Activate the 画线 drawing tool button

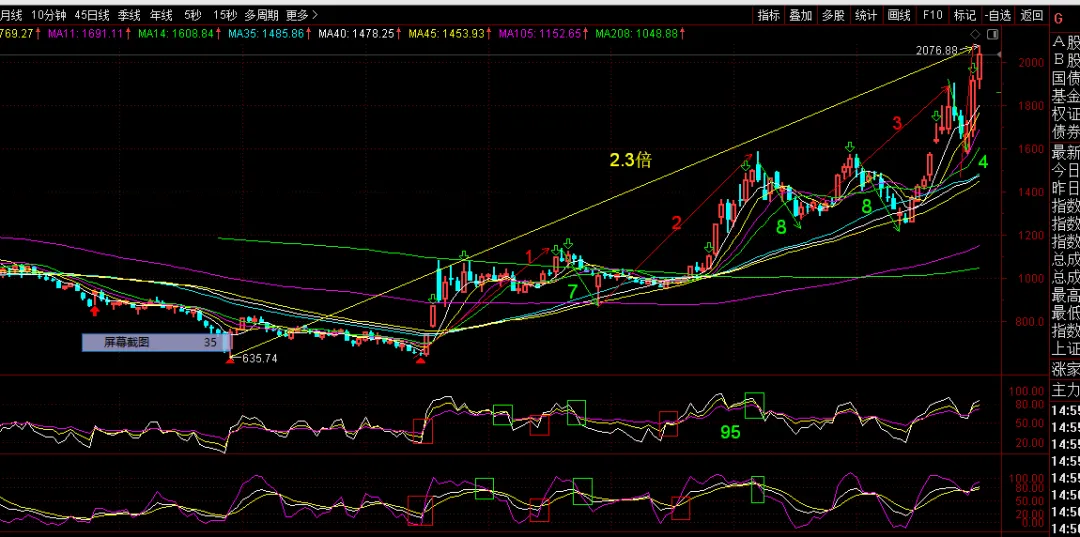point(899,14)
